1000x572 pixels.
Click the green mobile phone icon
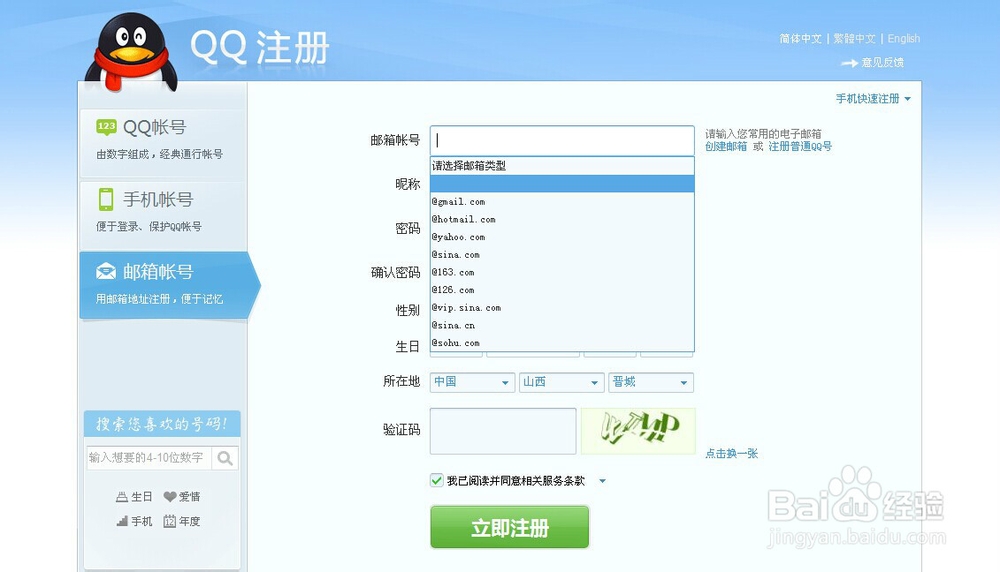(106, 199)
